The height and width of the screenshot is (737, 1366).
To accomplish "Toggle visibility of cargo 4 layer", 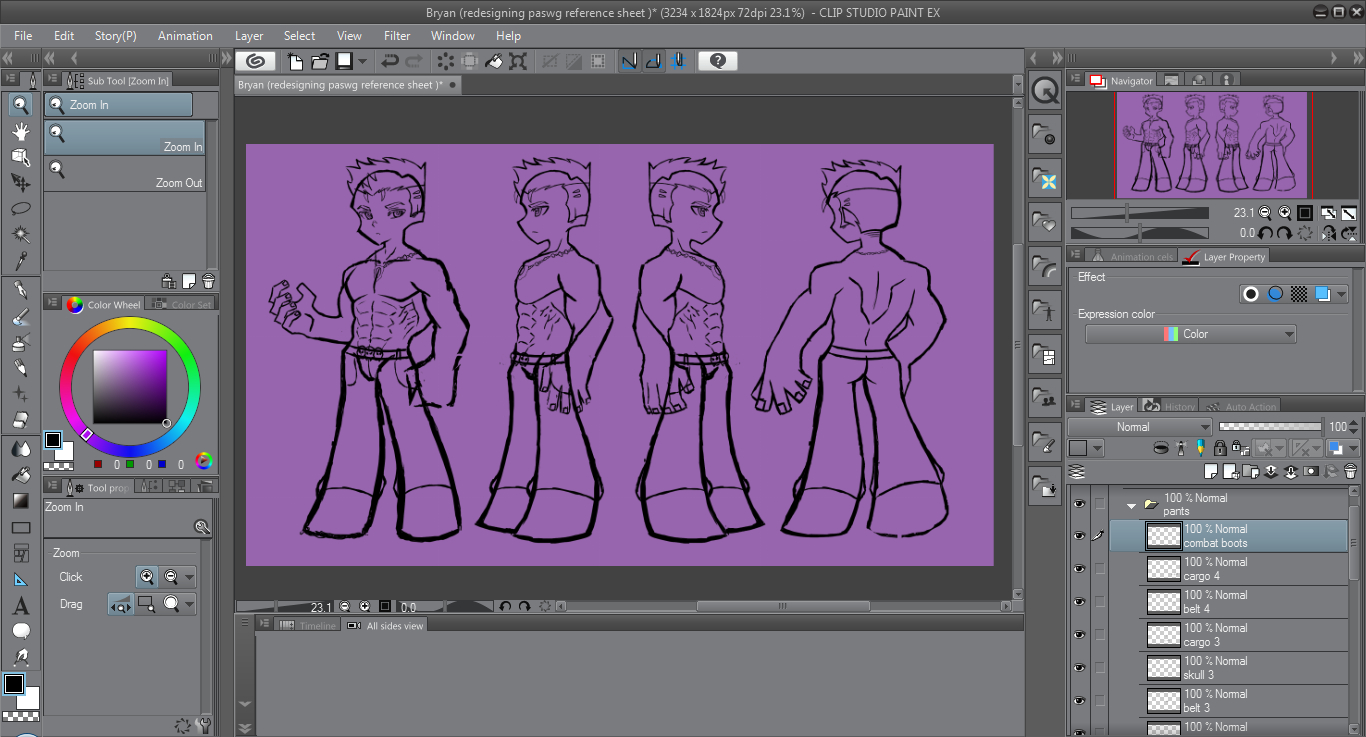I will (1078, 569).
